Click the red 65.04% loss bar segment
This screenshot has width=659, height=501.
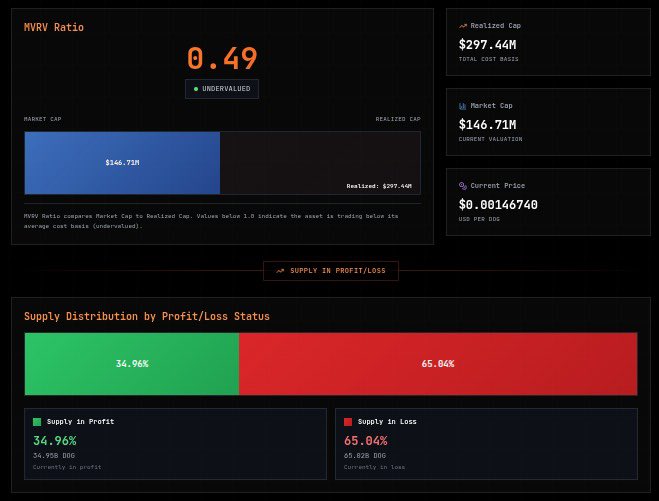[438, 364]
